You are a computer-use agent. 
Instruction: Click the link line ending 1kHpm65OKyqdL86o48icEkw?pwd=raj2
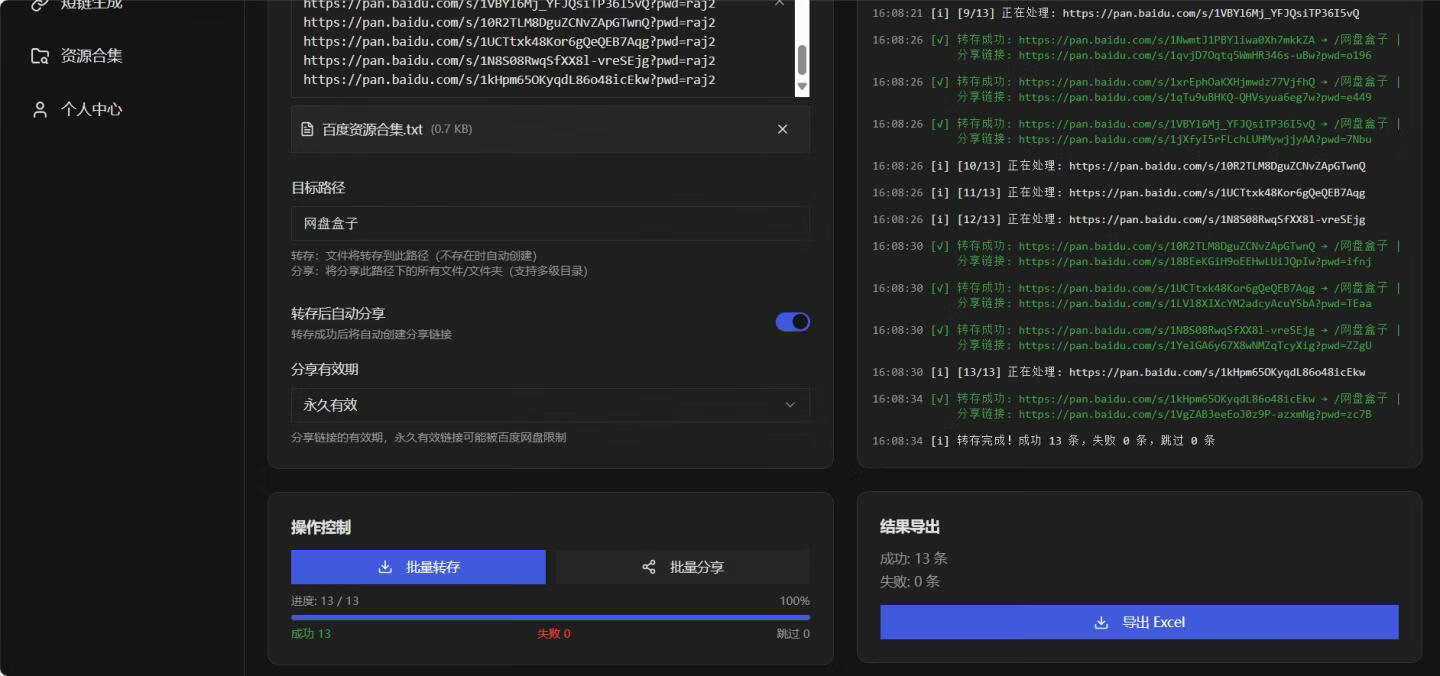(509, 79)
